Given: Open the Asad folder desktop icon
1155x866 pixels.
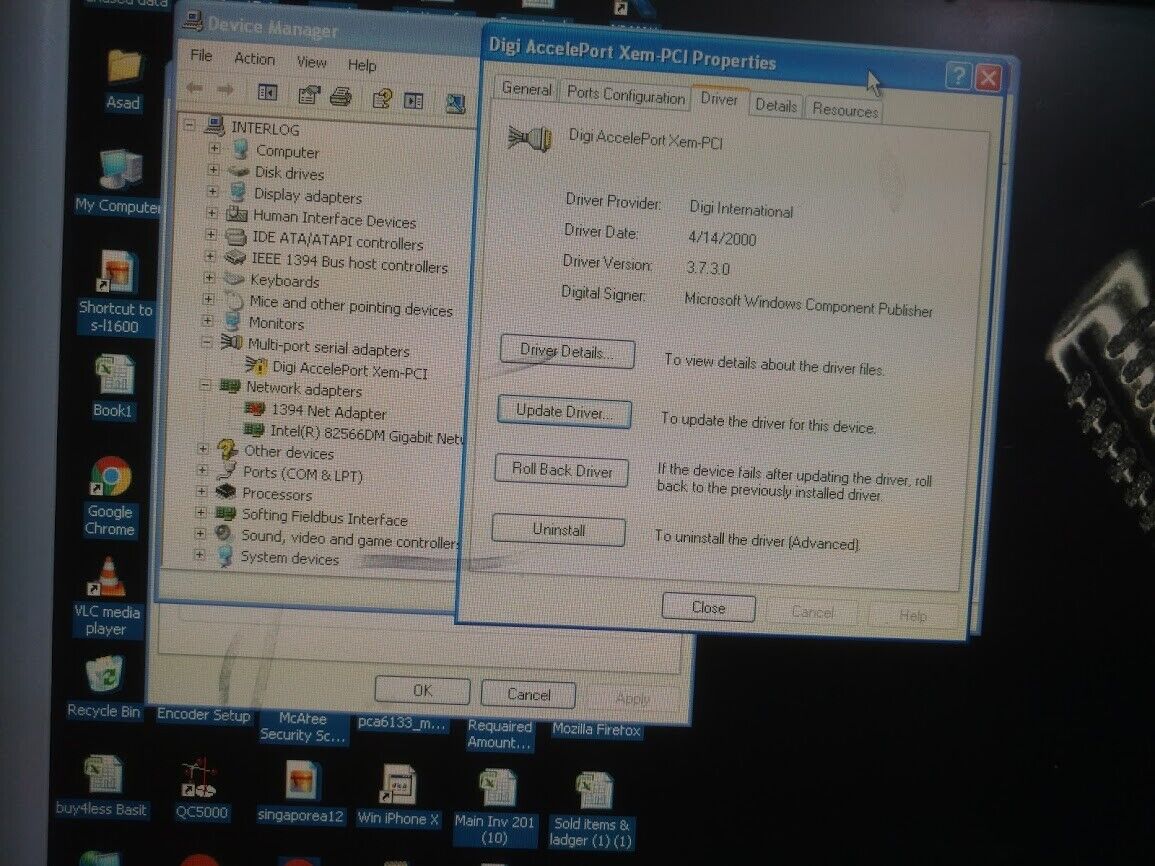Looking at the screenshot, I should (x=123, y=78).
